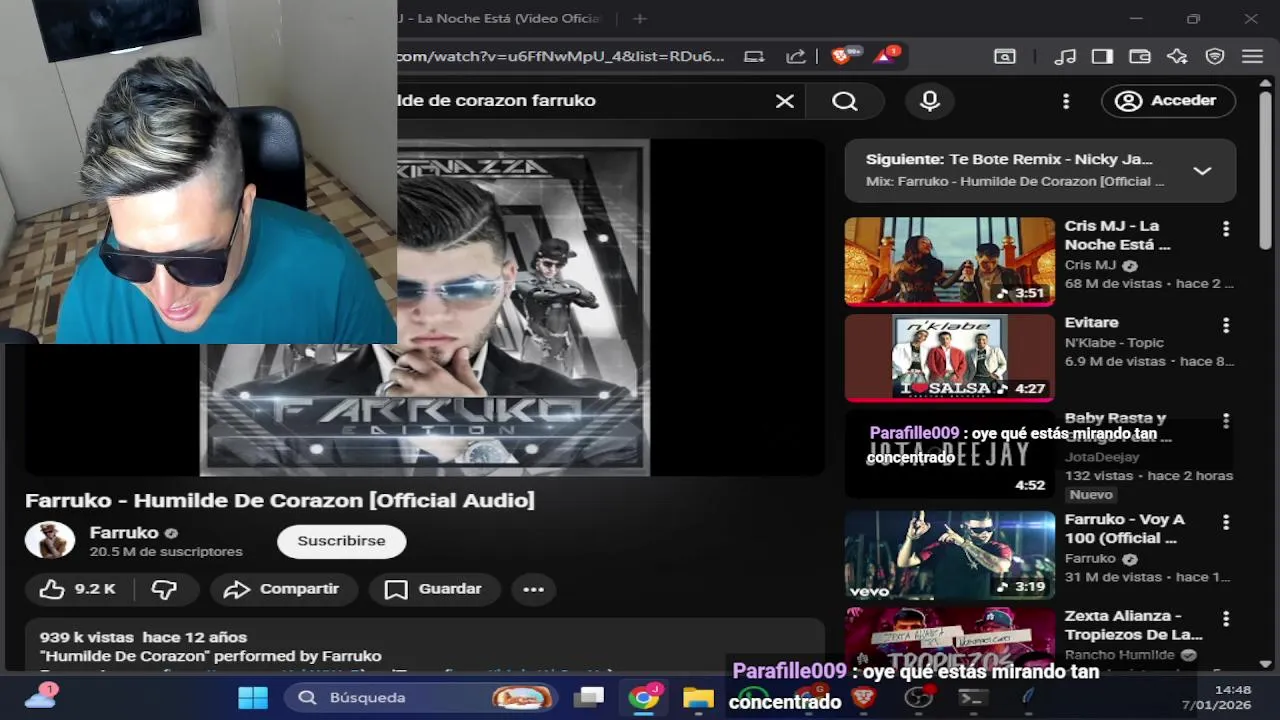Click the picture search icon in Brave toolbar

point(1004,57)
